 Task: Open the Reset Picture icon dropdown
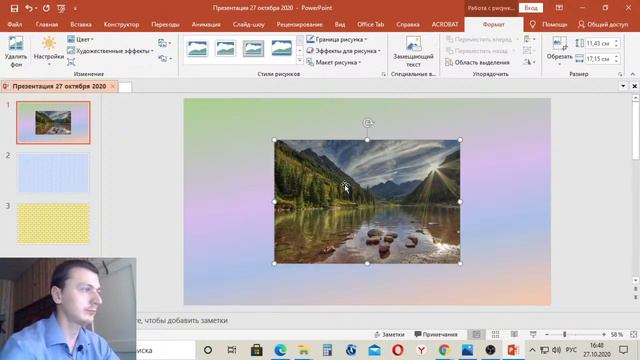tap(164, 59)
